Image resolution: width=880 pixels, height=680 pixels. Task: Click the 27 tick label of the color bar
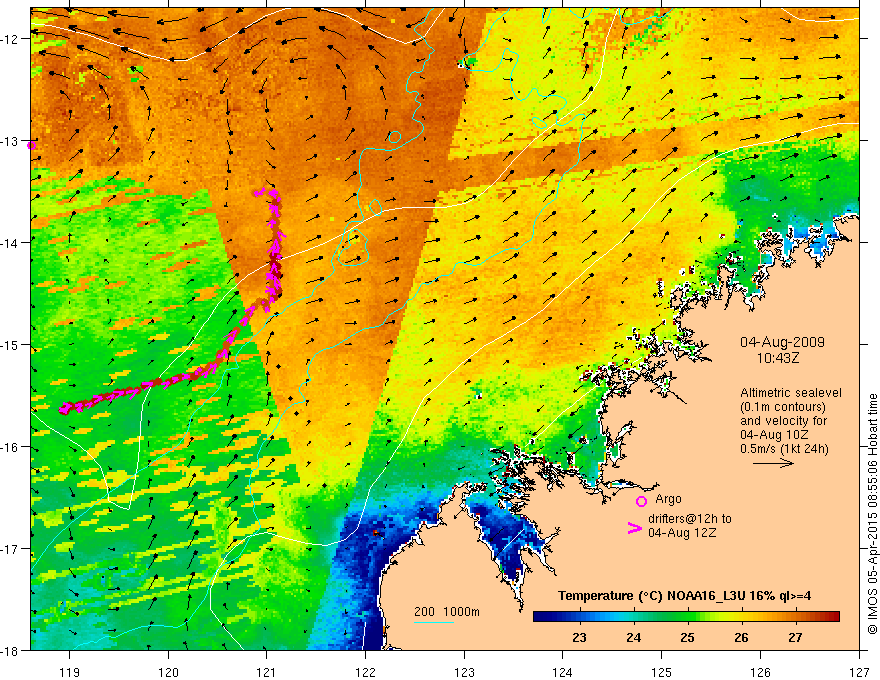pyautogui.click(x=795, y=637)
